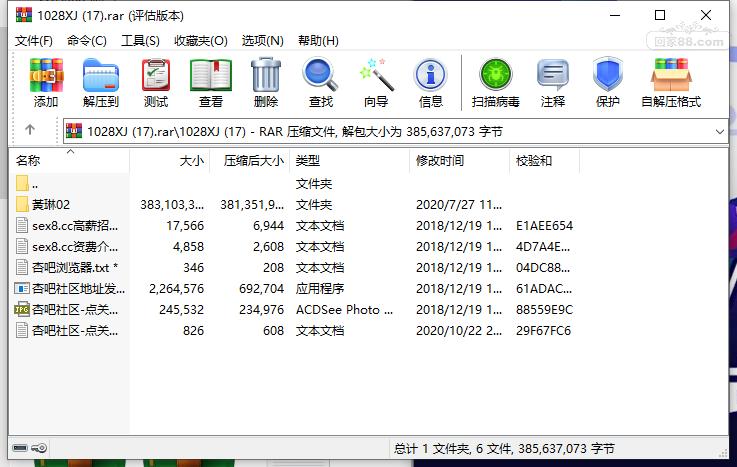The height and width of the screenshot is (467, 737).
Task: Open the 信息 (Info) icon
Action: [430, 75]
